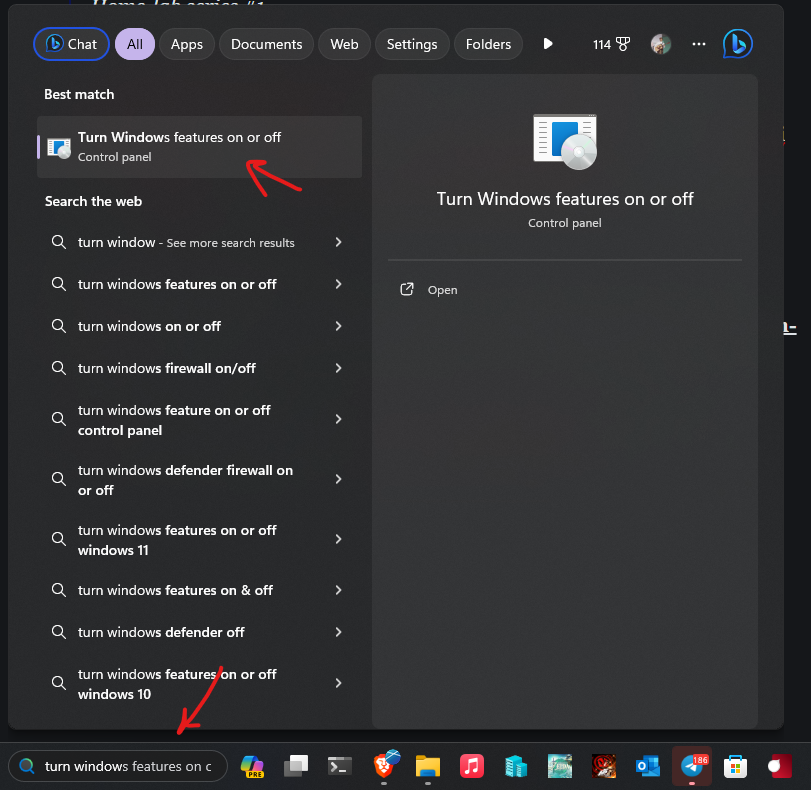Open Brave browser from the taskbar
811x790 pixels.
click(385, 766)
